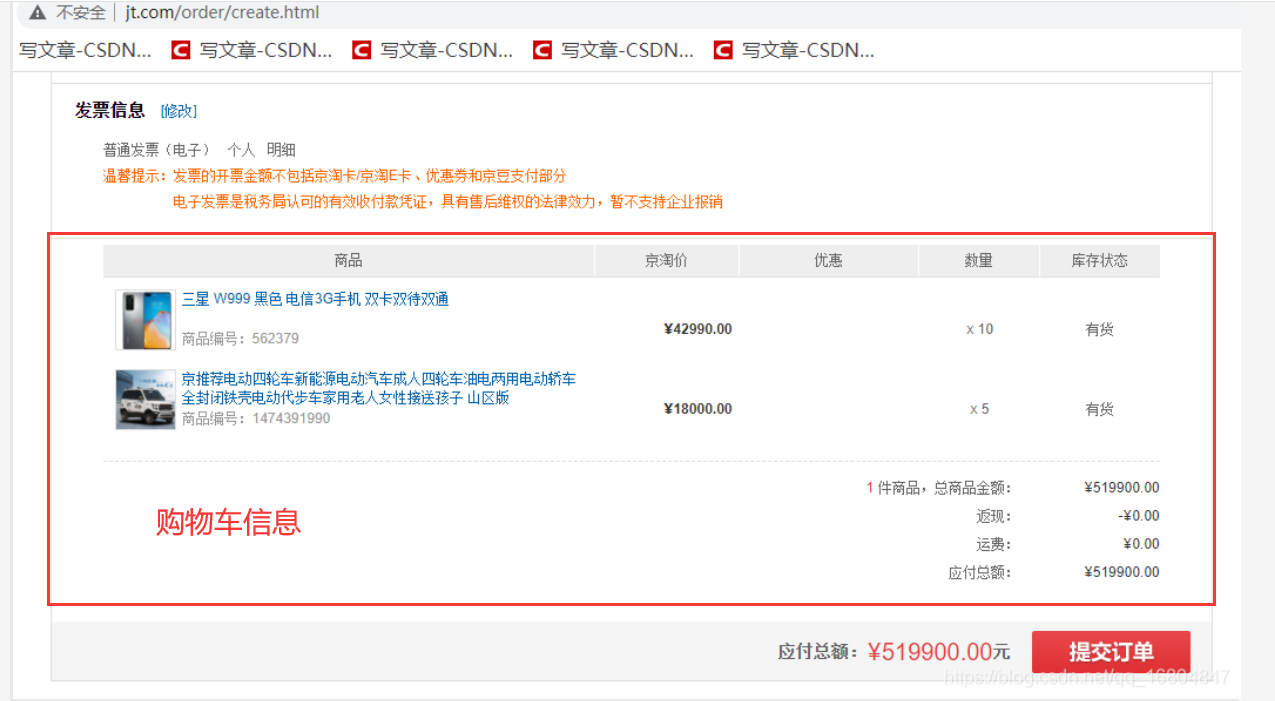Viewport: 1275px width, 701px height.
Task: Click the price ¥18000.00
Action: 698,409
